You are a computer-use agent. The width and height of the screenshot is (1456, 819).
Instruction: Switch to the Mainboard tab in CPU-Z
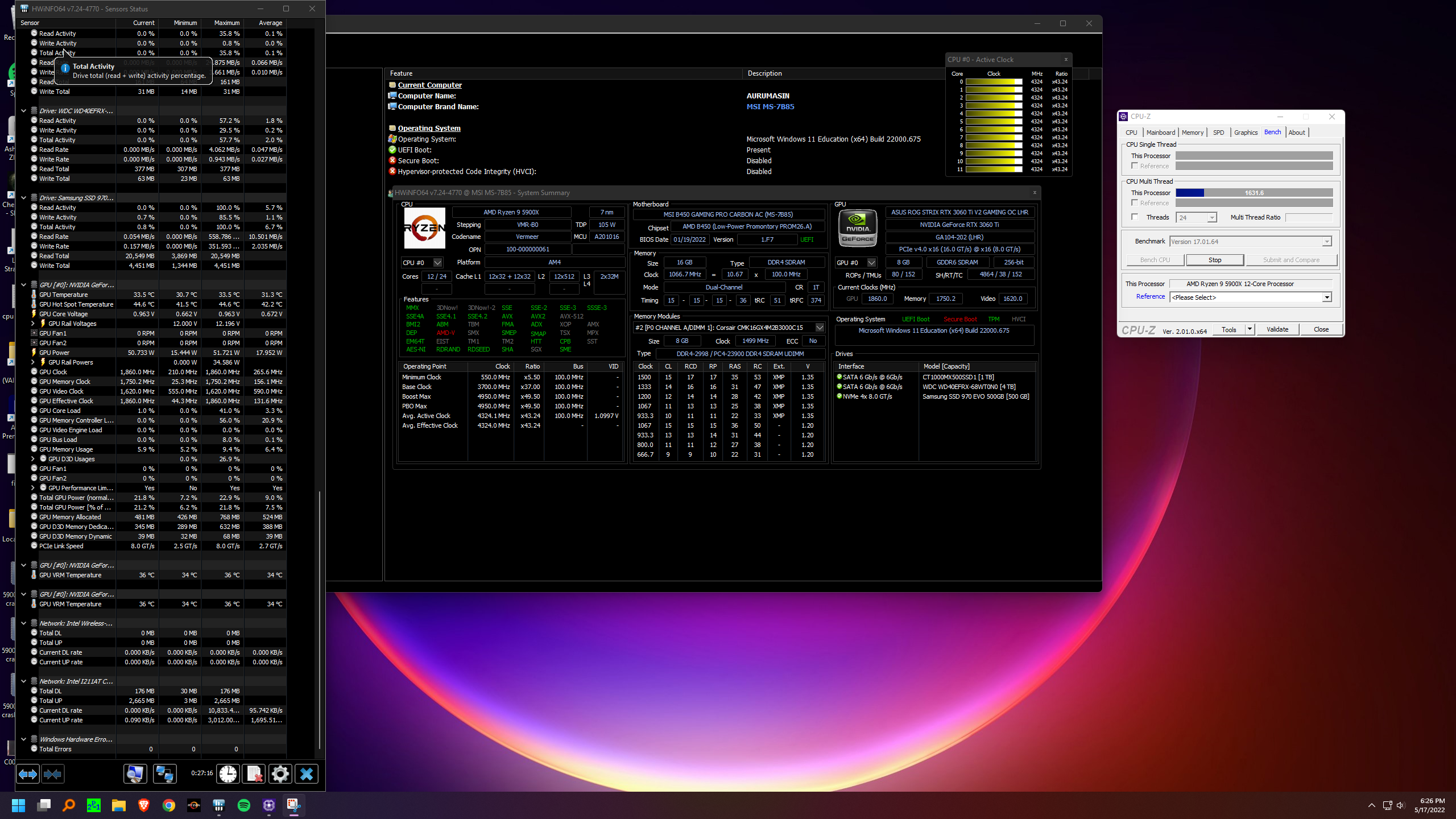[1161, 133]
